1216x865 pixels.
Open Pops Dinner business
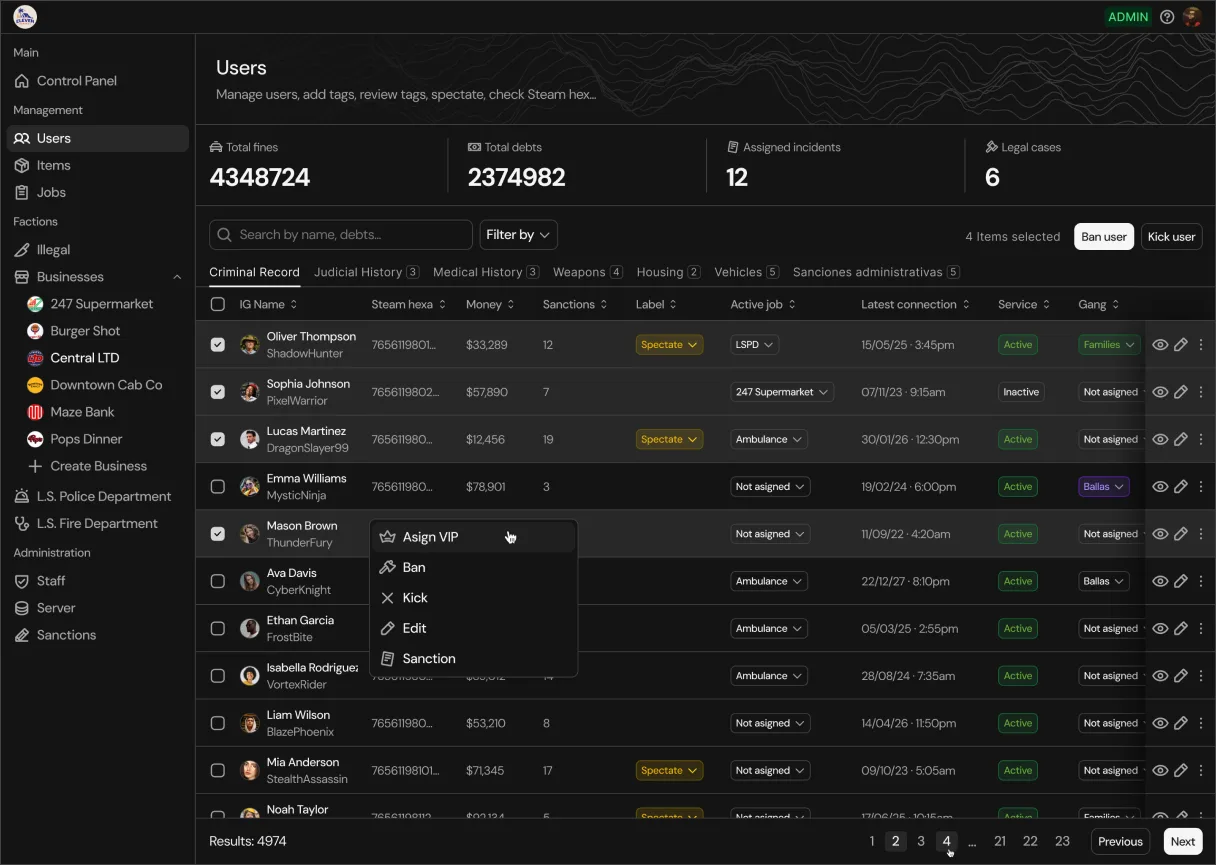86,439
